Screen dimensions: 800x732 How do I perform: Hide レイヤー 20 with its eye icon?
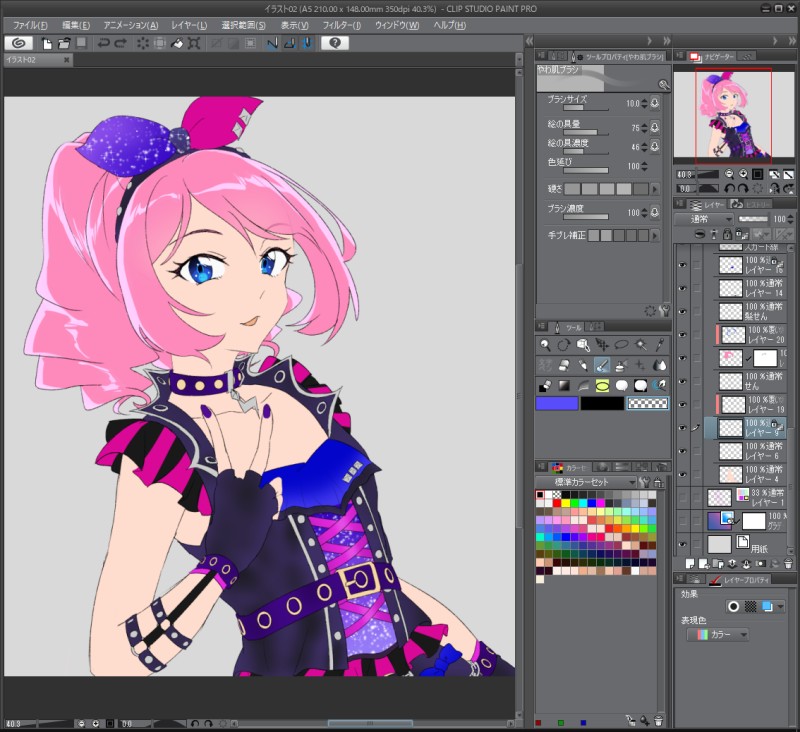click(x=683, y=335)
